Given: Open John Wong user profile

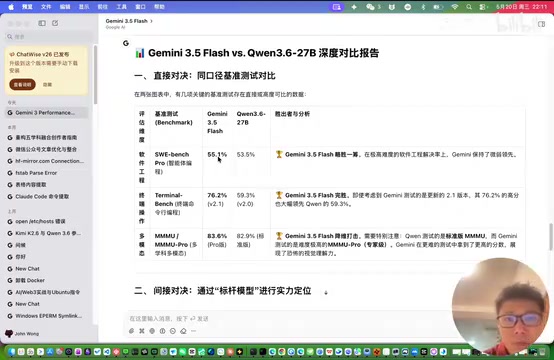Looking at the screenshot, I should click(22, 334).
